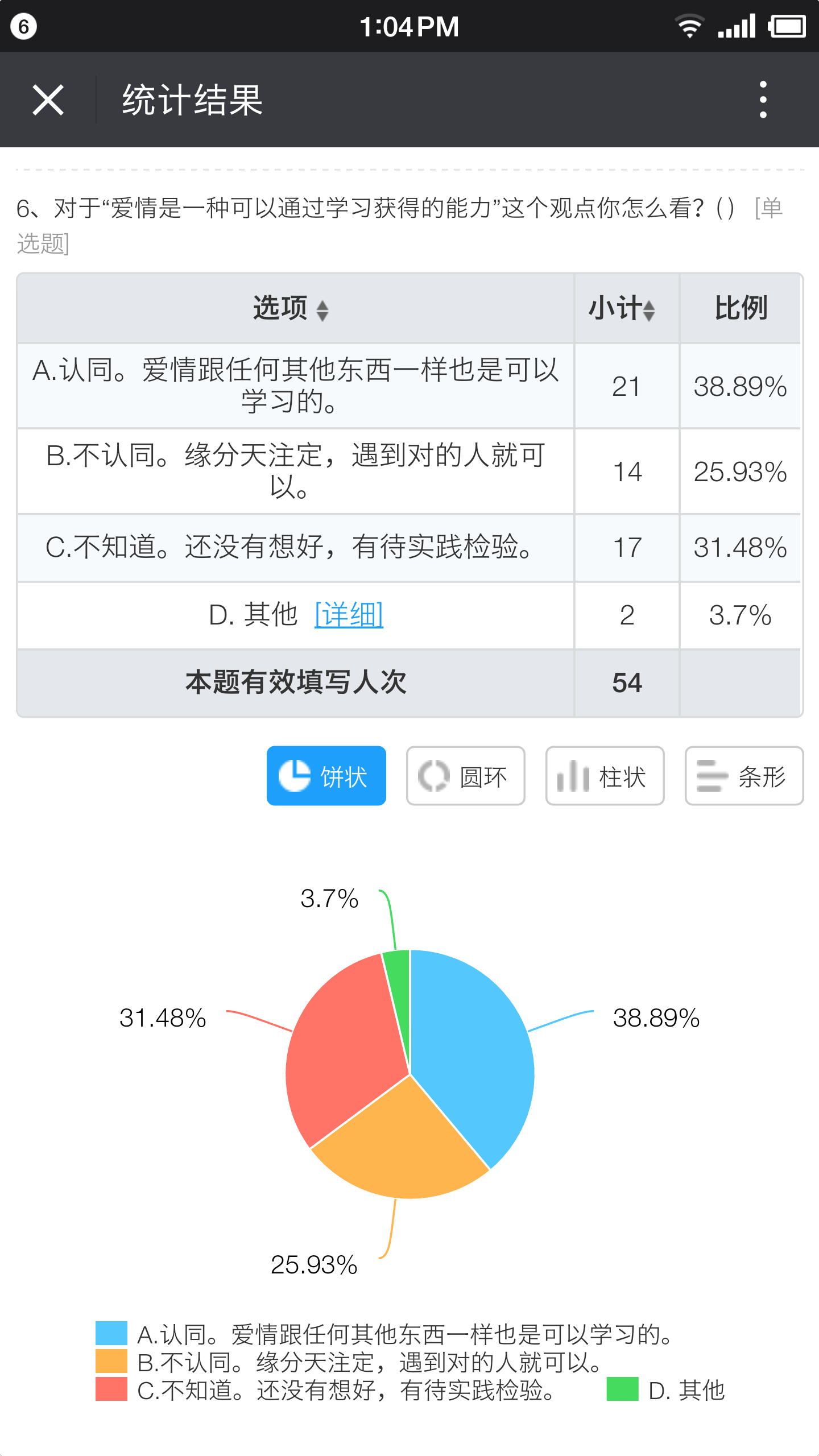This screenshot has height=1456, width=819.
Task: Tap the cellular signal strength icon
Action: 737,26
